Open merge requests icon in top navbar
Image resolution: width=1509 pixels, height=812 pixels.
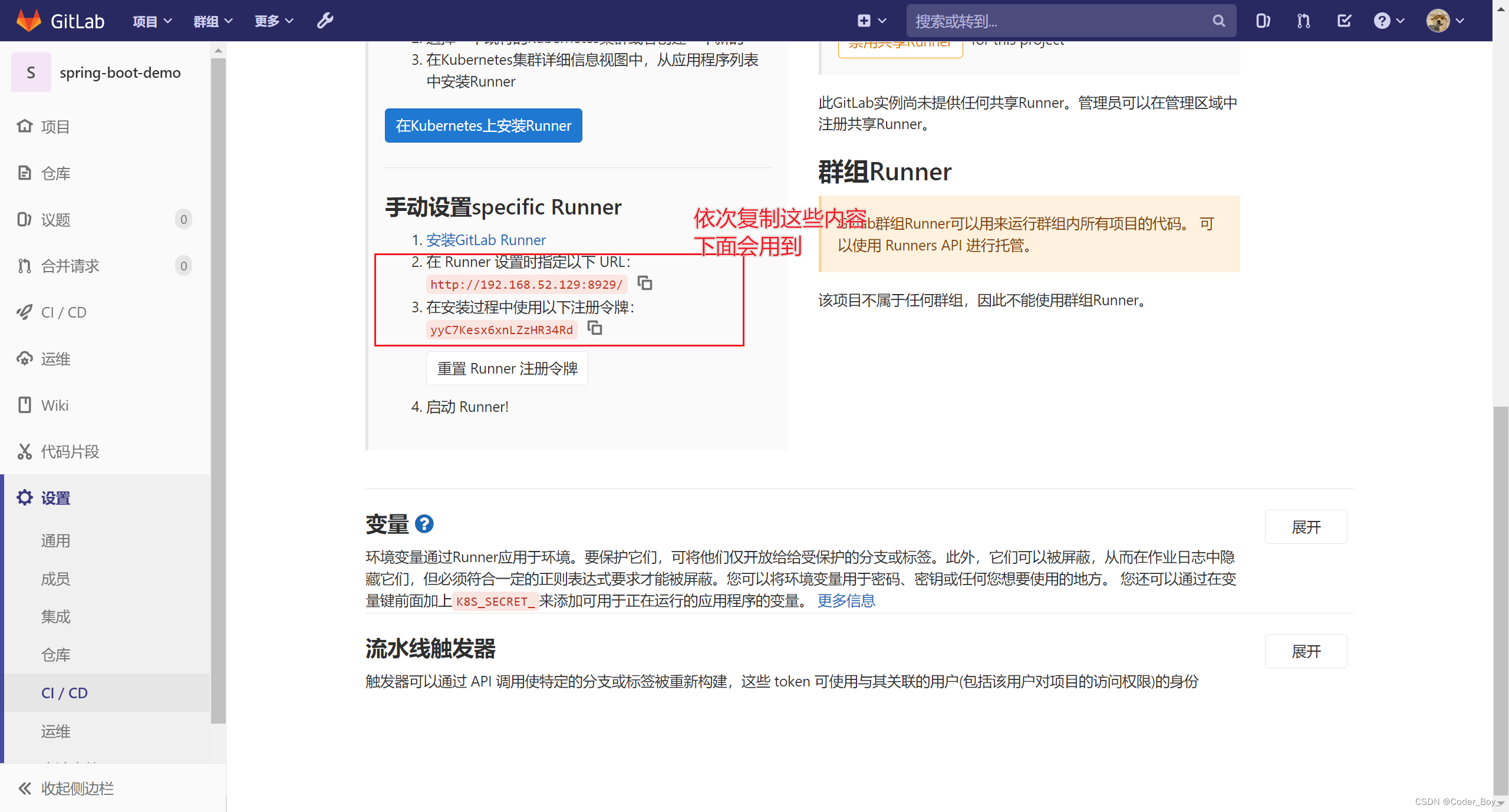click(1303, 21)
